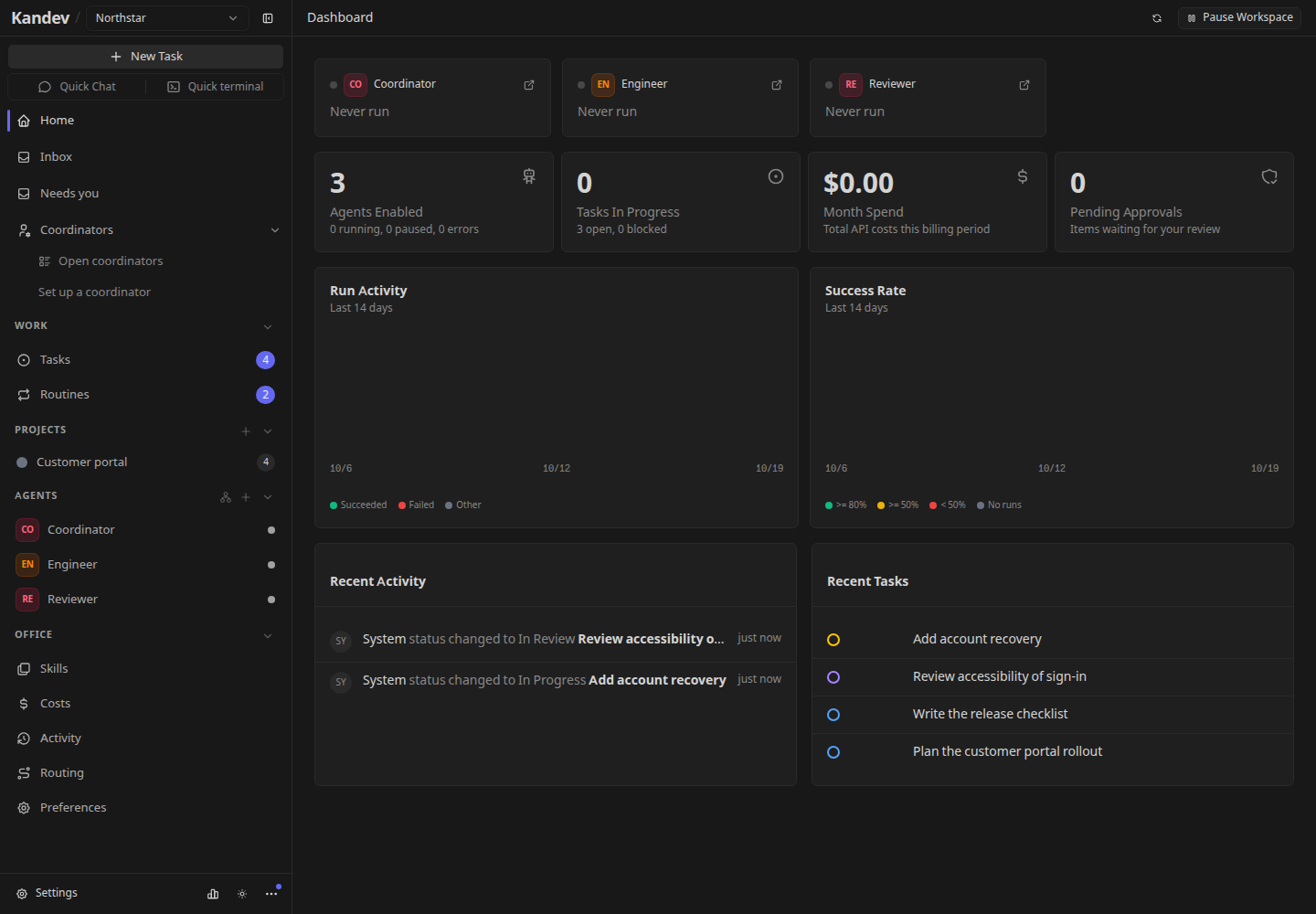Open the Reviewer card external link icon
Viewport: 1316px width, 914px height.
1024,85
